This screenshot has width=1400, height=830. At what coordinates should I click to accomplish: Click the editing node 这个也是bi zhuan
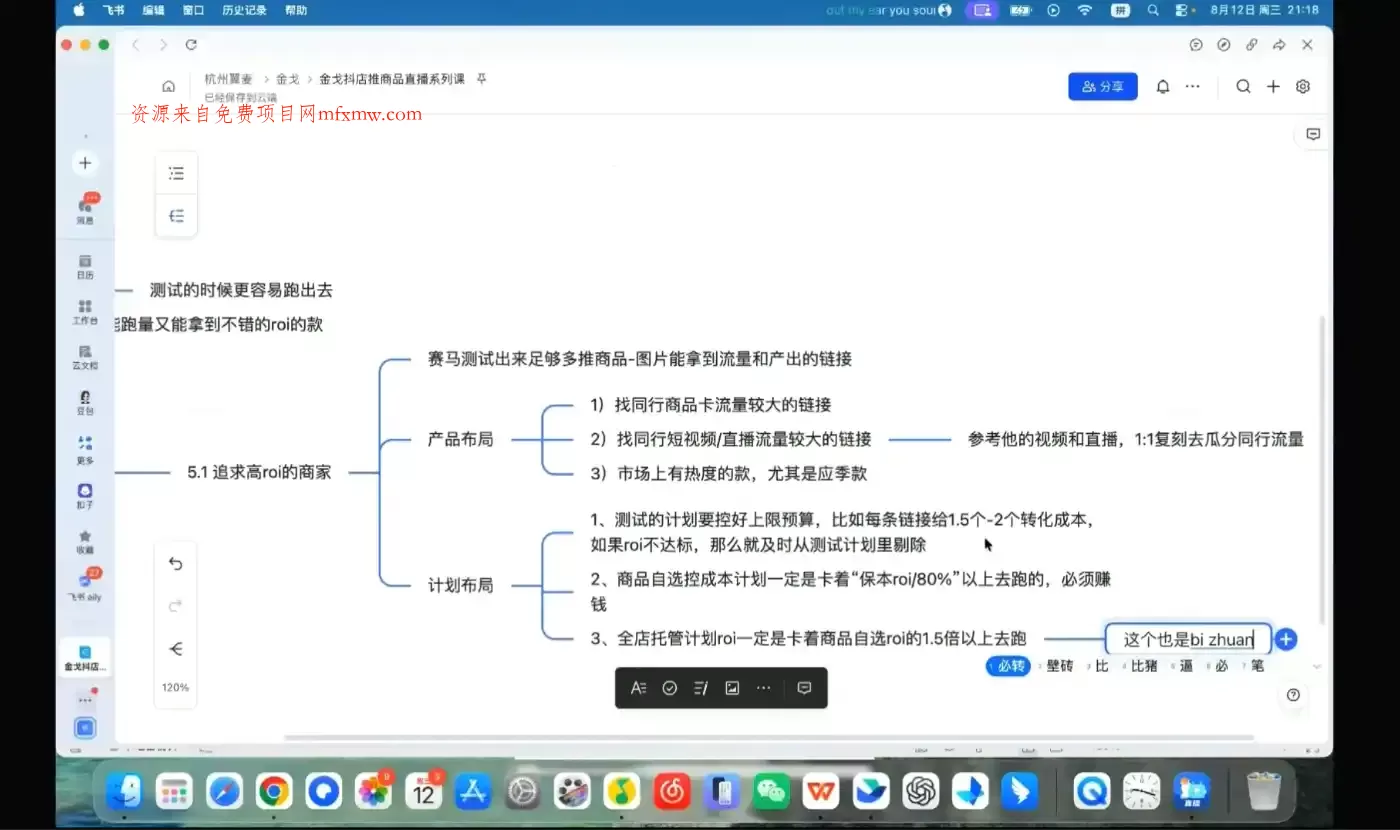(x=1188, y=639)
